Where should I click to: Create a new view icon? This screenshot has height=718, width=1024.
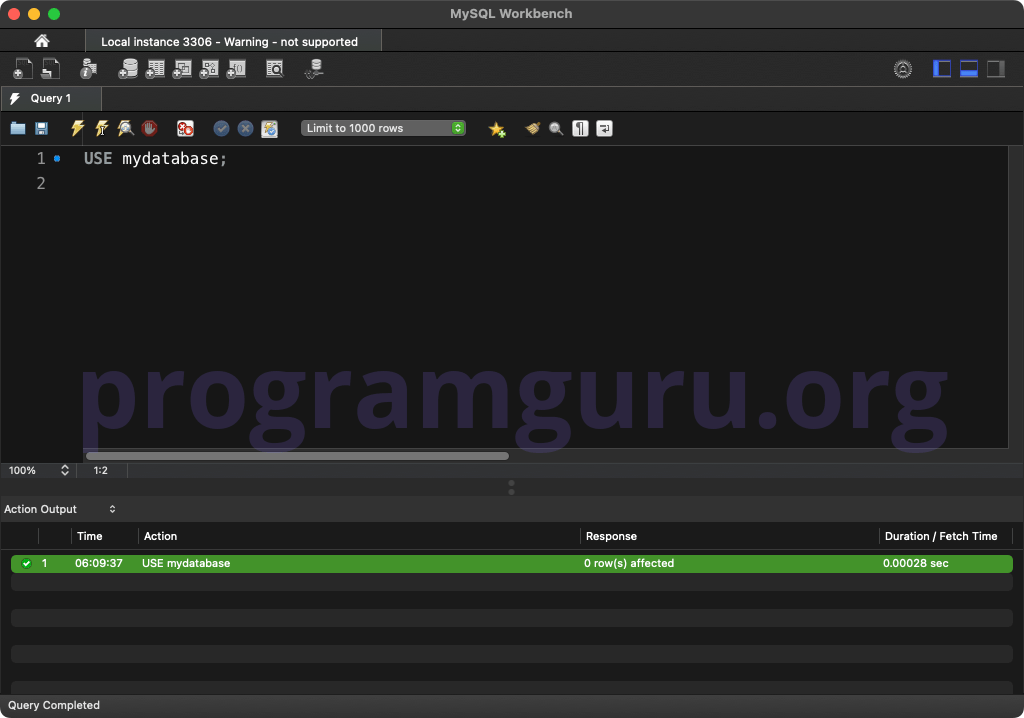pos(182,69)
